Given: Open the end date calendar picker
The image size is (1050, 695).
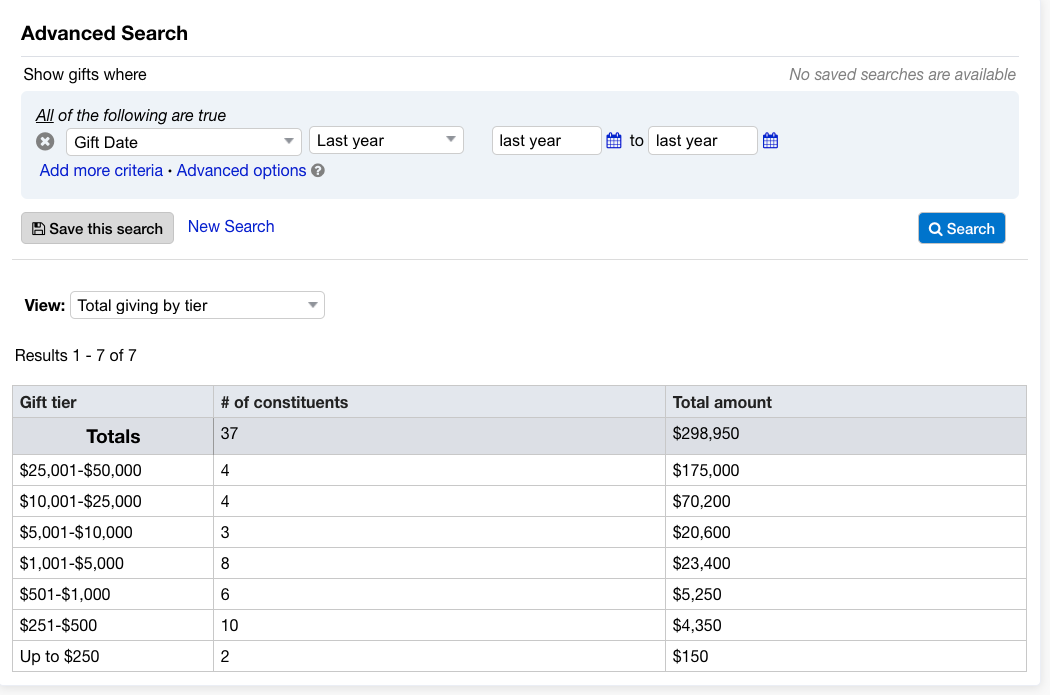Looking at the screenshot, I should pyautogui.click(x=770, y=141).
